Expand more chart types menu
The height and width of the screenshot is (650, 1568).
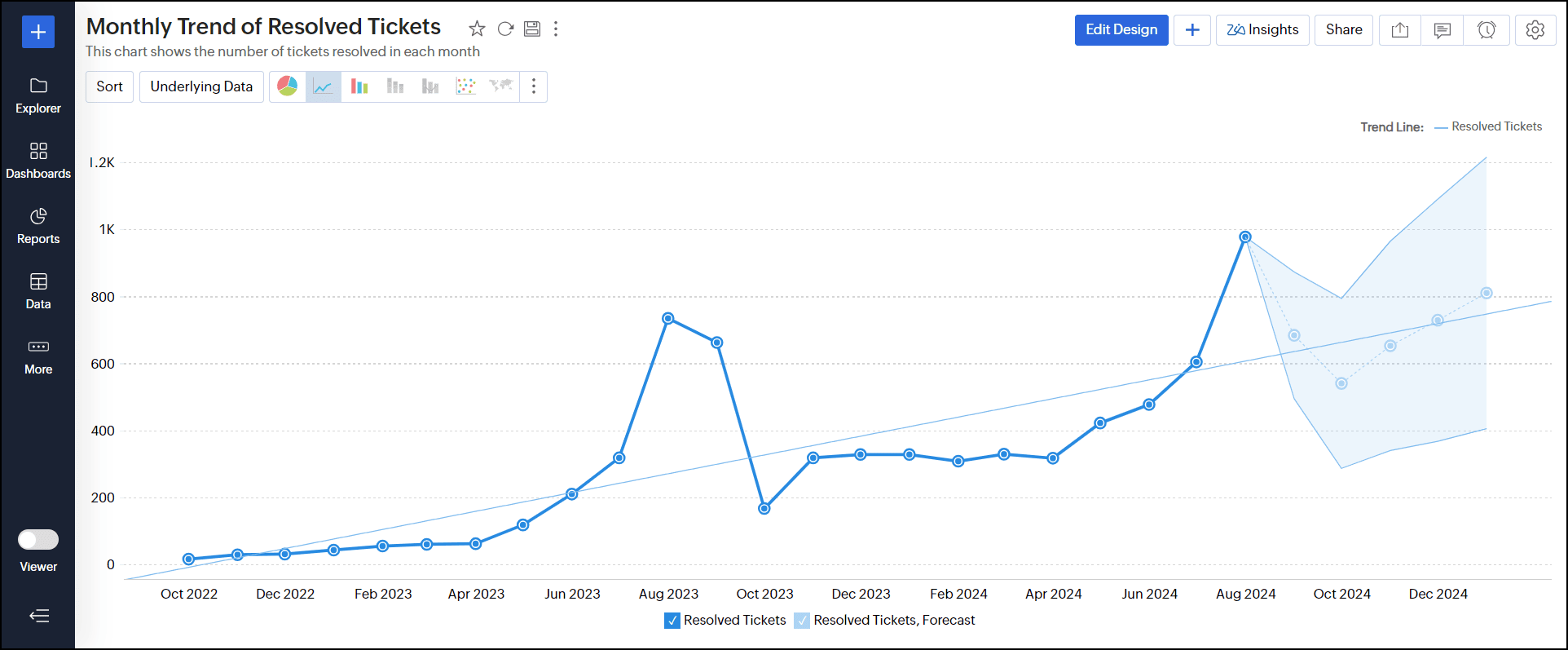tap(534, 86)
